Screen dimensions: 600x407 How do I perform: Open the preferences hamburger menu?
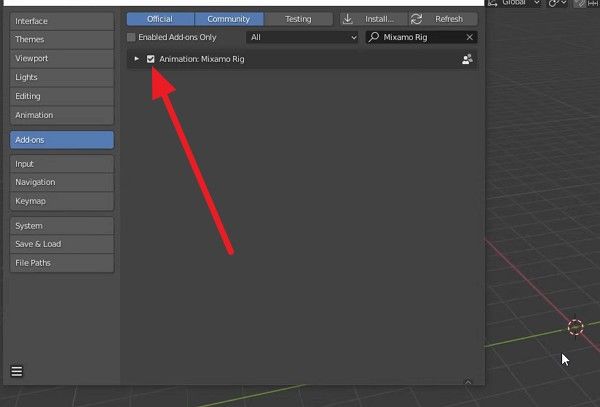tap(16, 371)
